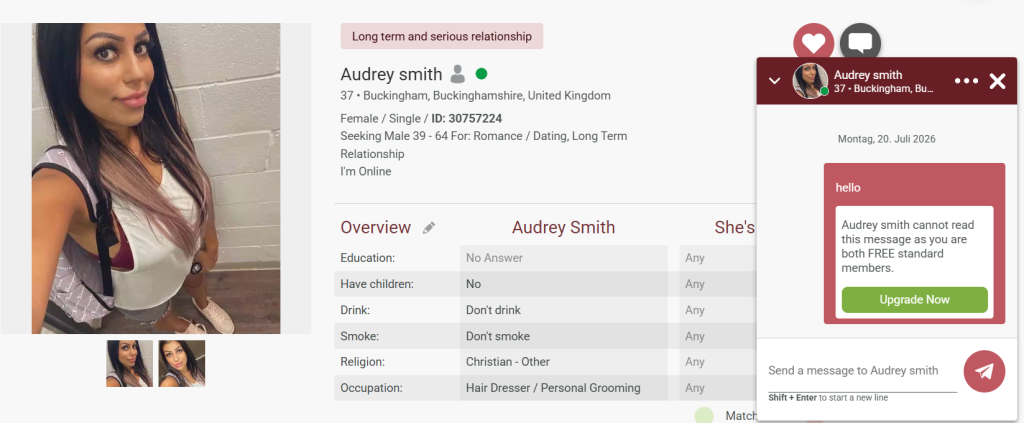Open the speech bubble message icon

(x=860, y=43)
